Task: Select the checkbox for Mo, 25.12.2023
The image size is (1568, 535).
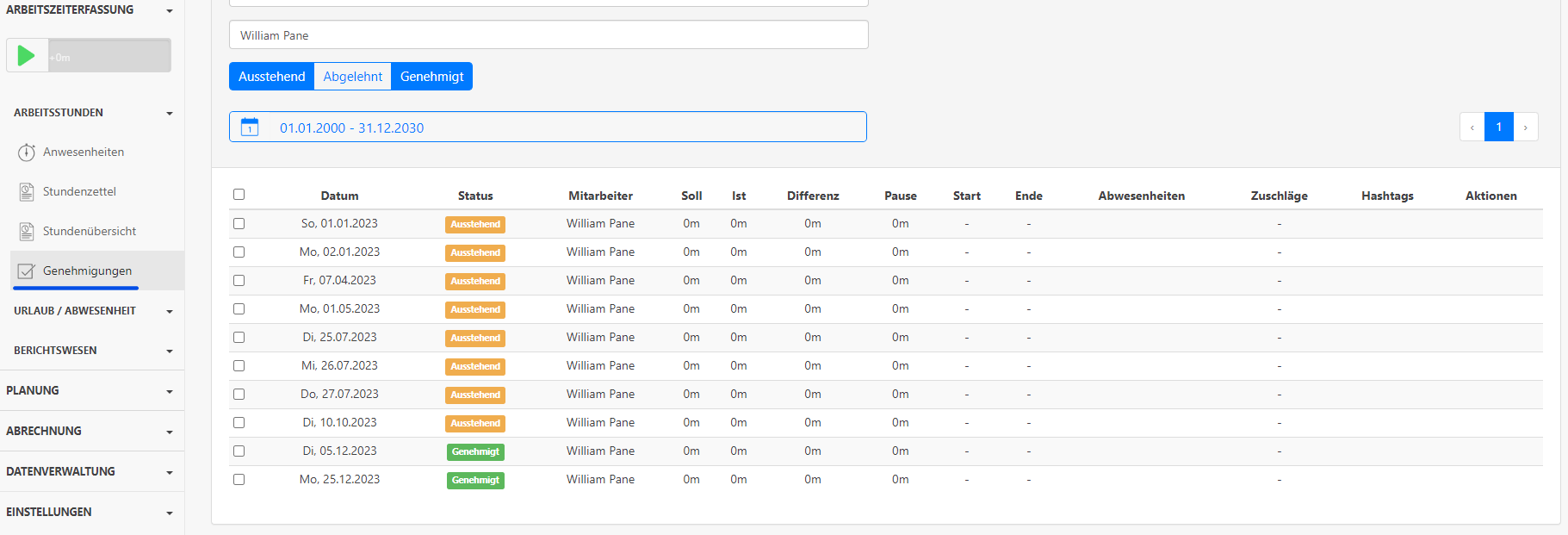Action: pos(239,480)
